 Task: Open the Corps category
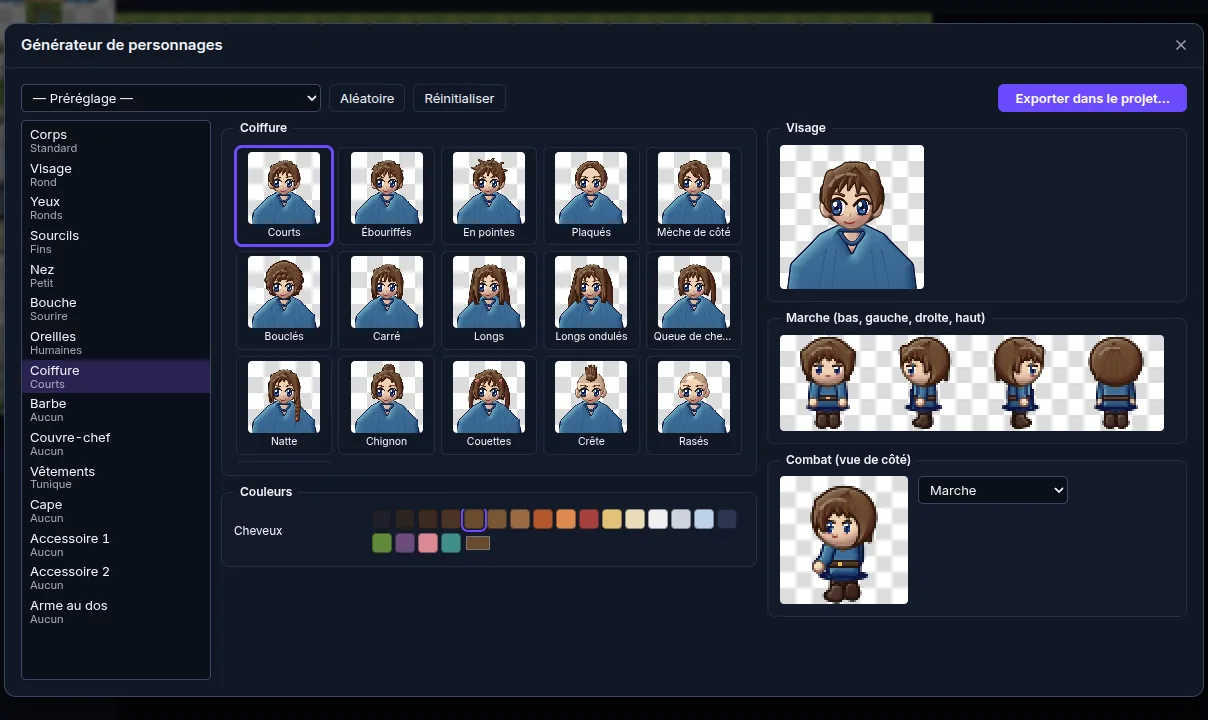116,141
